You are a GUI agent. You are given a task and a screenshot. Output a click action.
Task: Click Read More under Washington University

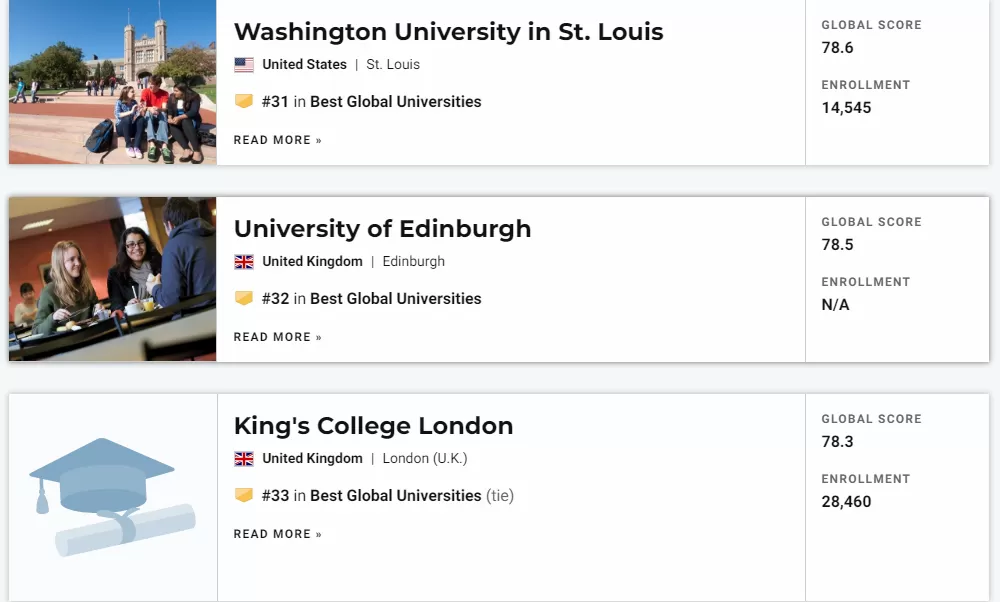click(277, 140)
